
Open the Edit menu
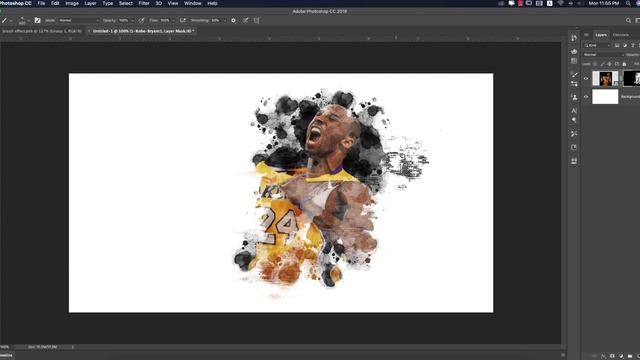click(x=55, y=3)
